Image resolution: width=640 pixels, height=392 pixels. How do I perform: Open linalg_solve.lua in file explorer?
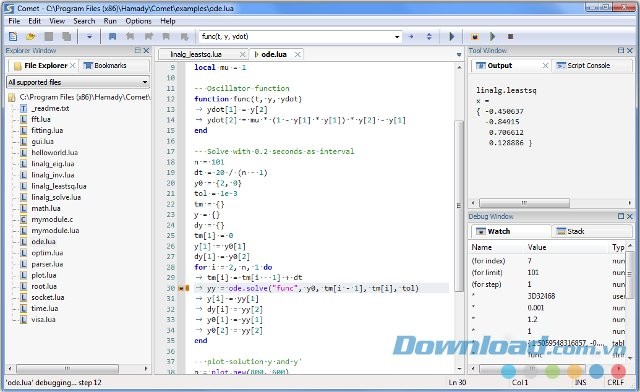56,197
